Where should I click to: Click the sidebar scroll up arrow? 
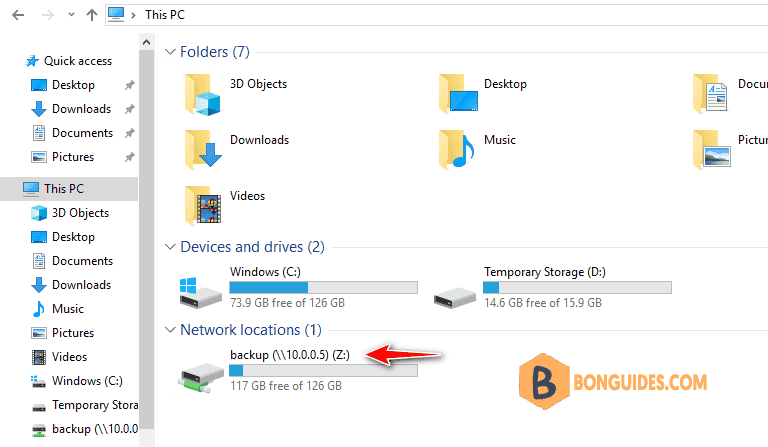click(x=146, y=43)
